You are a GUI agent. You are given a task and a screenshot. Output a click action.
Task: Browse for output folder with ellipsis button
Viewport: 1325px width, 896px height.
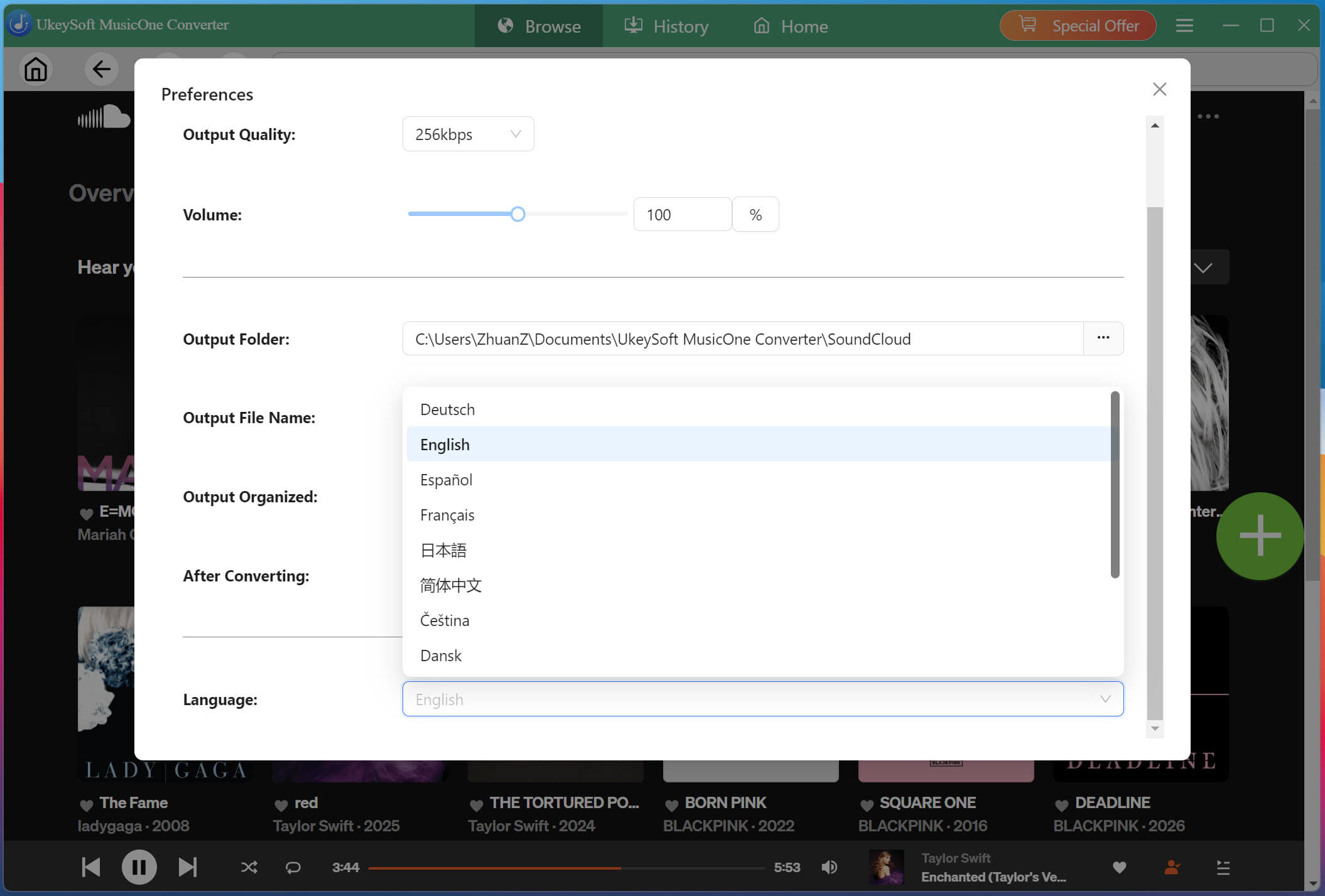1103,338
